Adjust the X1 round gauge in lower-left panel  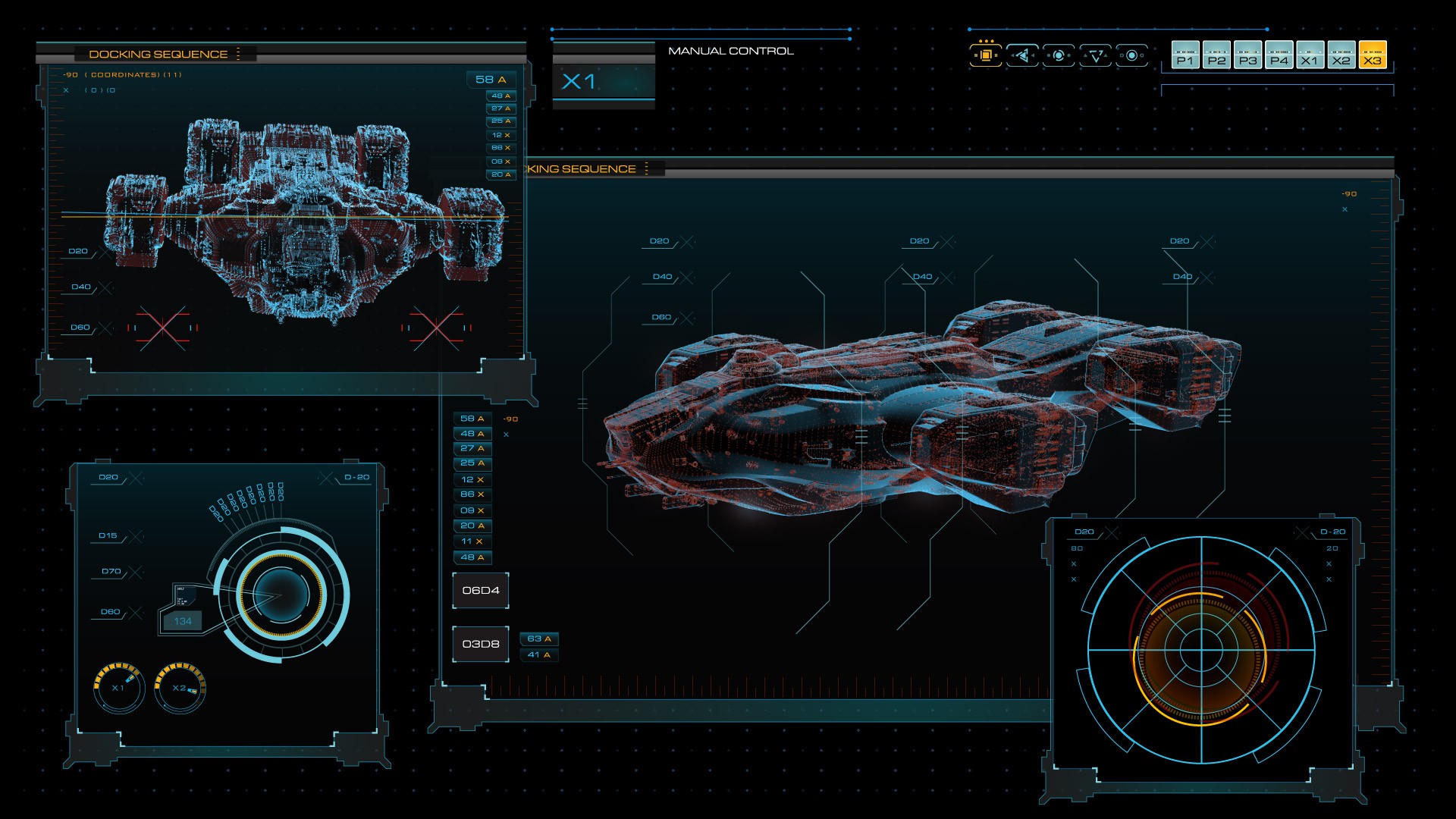coord(119,688)
